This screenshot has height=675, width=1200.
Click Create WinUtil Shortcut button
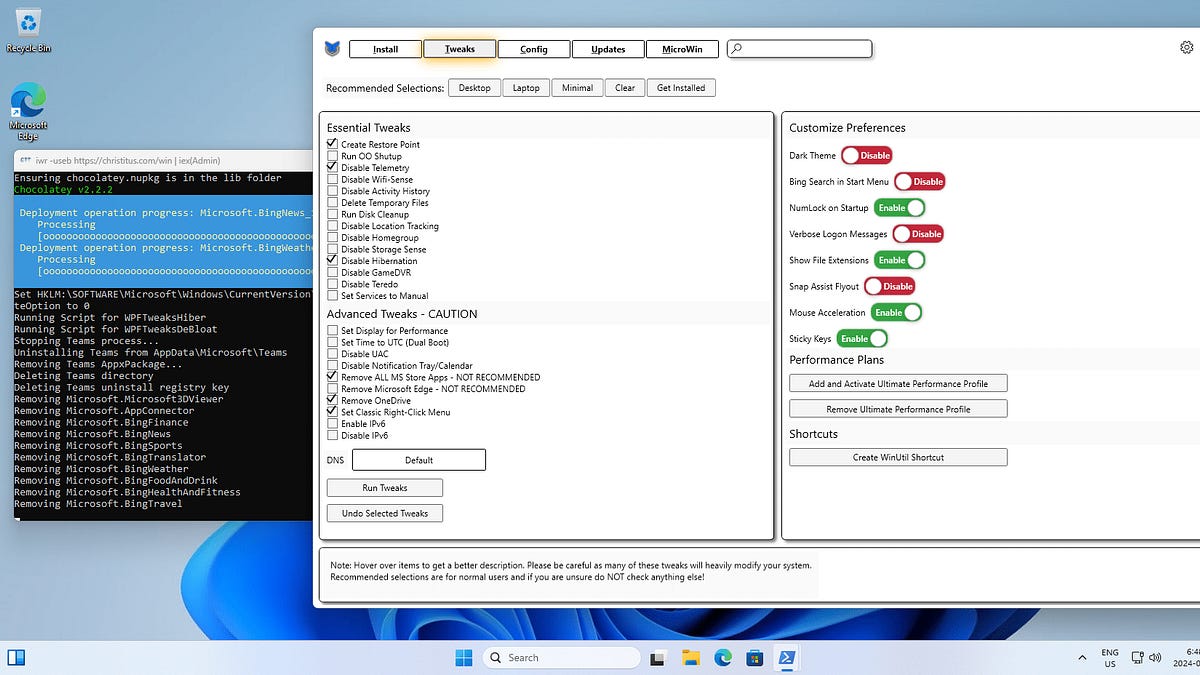[898, 457]
